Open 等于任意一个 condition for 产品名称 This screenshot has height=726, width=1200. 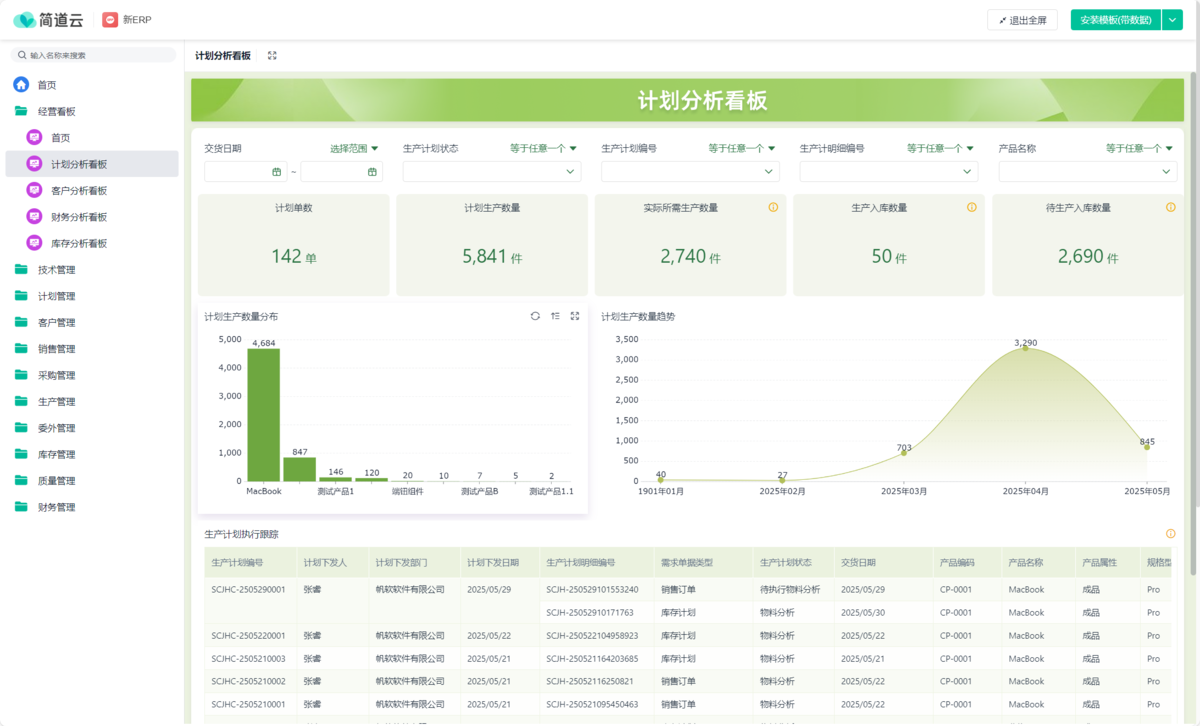1140,148
